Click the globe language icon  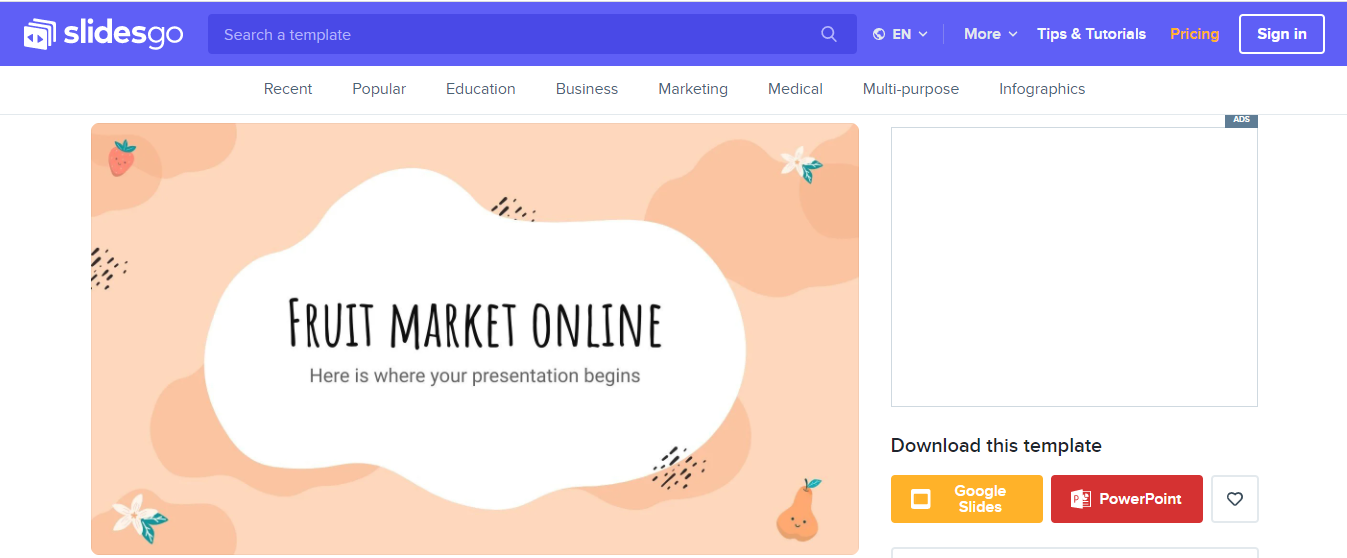(x=879, y=34)
